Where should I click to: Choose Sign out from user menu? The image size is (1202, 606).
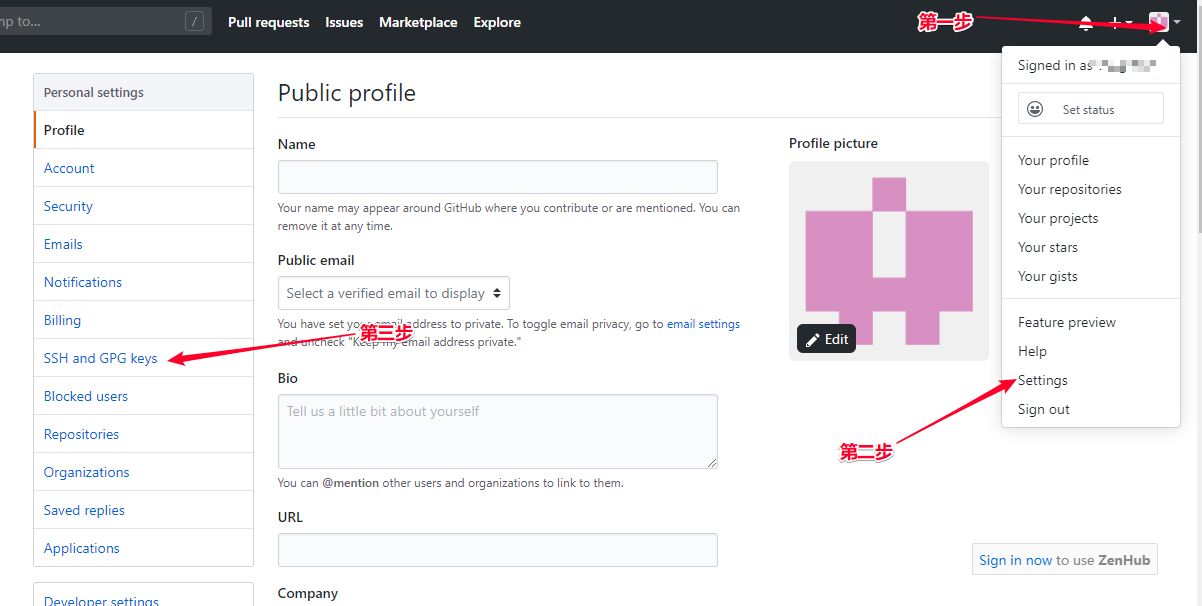click(1043, 409)
